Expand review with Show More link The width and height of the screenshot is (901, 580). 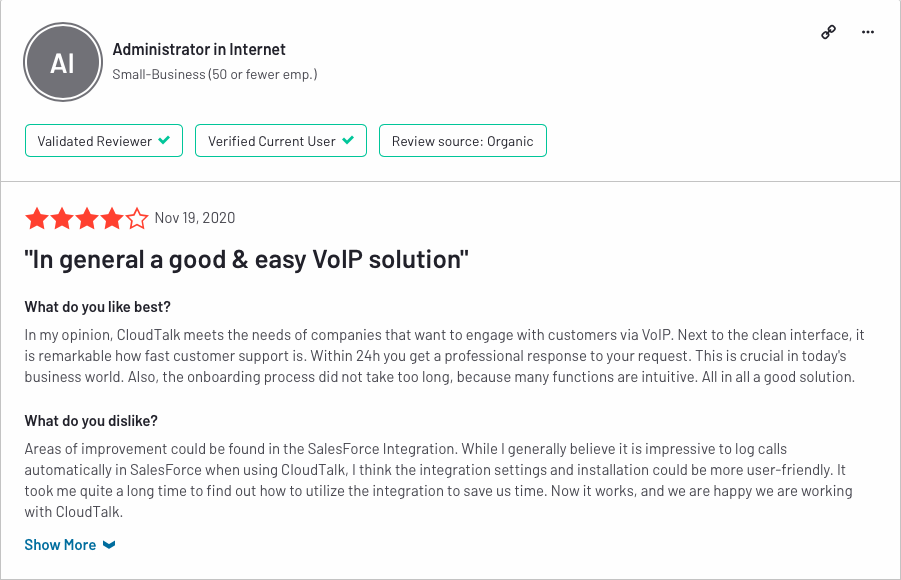[60, 544]
